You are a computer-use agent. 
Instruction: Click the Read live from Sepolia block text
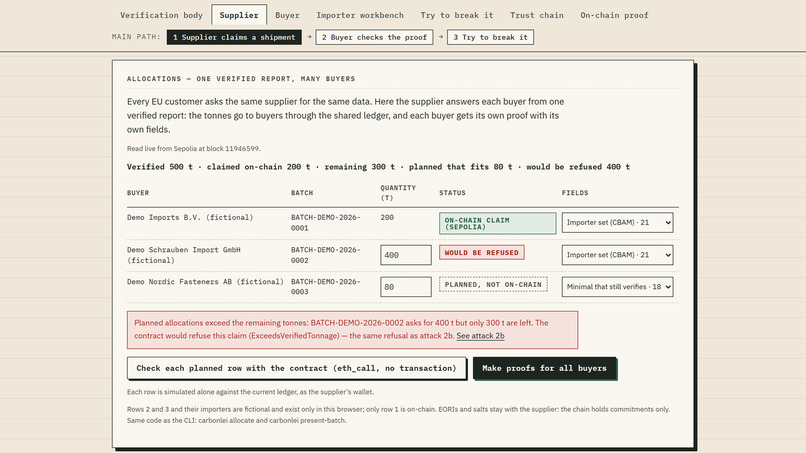194,149
